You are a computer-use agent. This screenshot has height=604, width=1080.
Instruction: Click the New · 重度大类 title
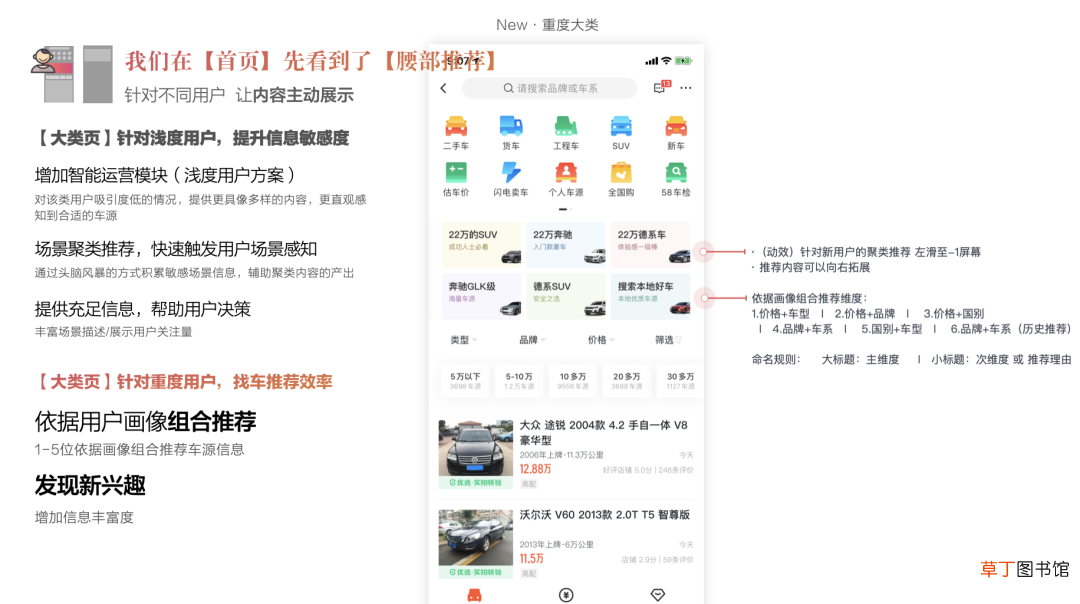click(x=548, y=25)
